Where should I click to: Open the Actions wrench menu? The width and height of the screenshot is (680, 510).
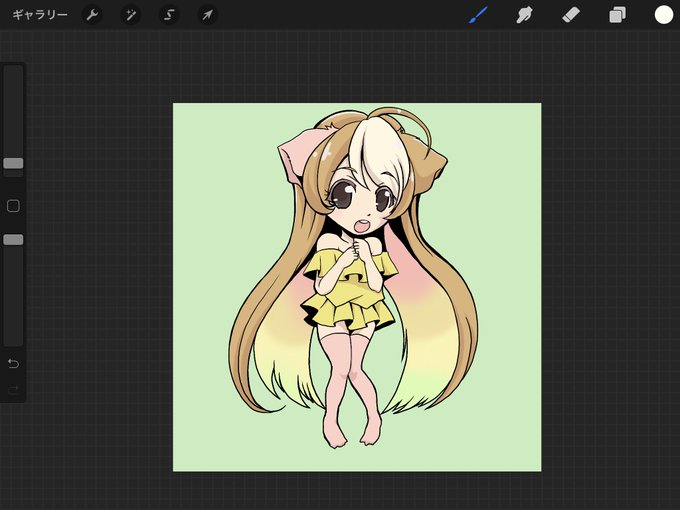point(92,15)
